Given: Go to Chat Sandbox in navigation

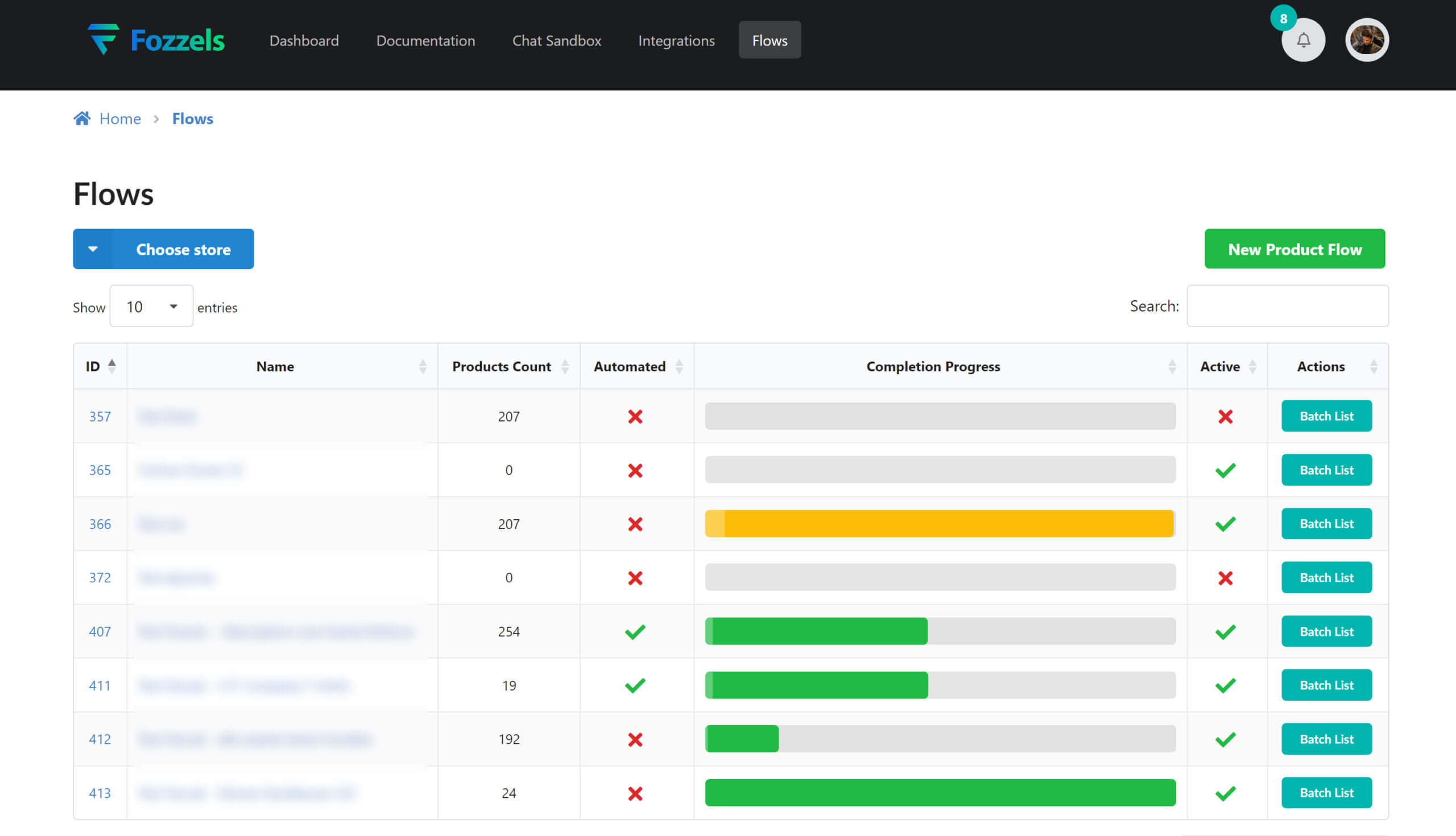Looking at the screenshot, I should point(556,40).
